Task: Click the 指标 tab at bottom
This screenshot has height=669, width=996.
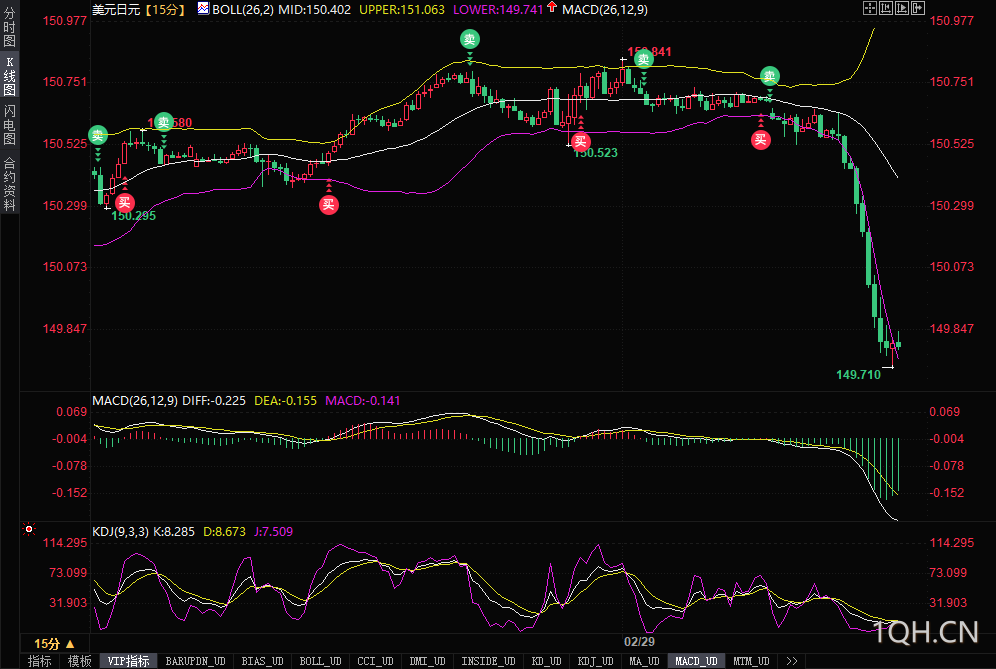Action: click(39, 661)
